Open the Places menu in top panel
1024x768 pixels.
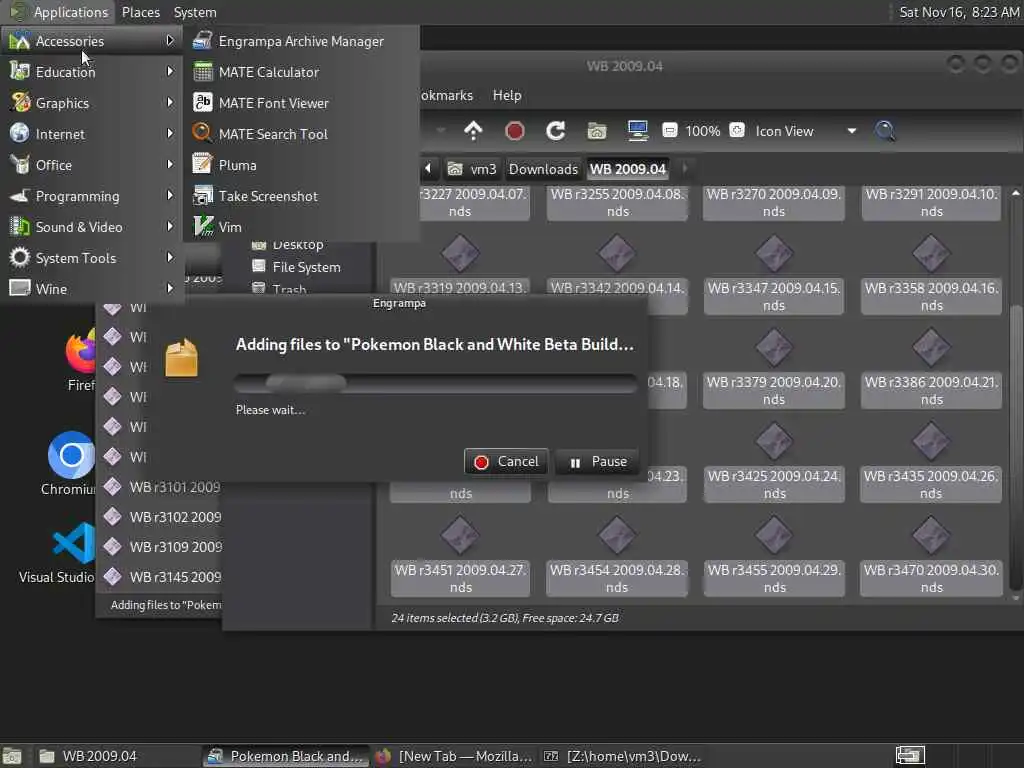click(140, 12)
